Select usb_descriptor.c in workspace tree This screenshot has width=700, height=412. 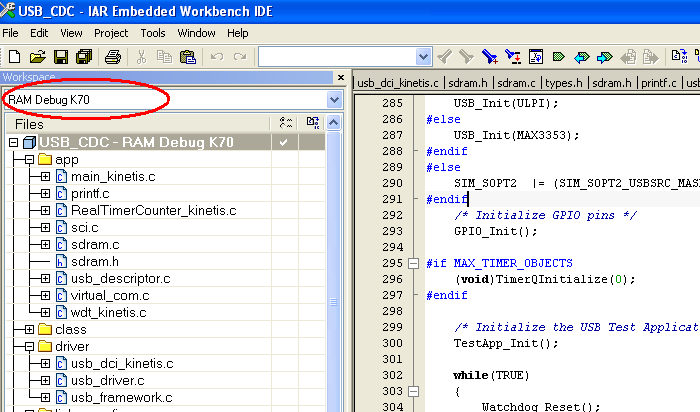coord(121,279)
